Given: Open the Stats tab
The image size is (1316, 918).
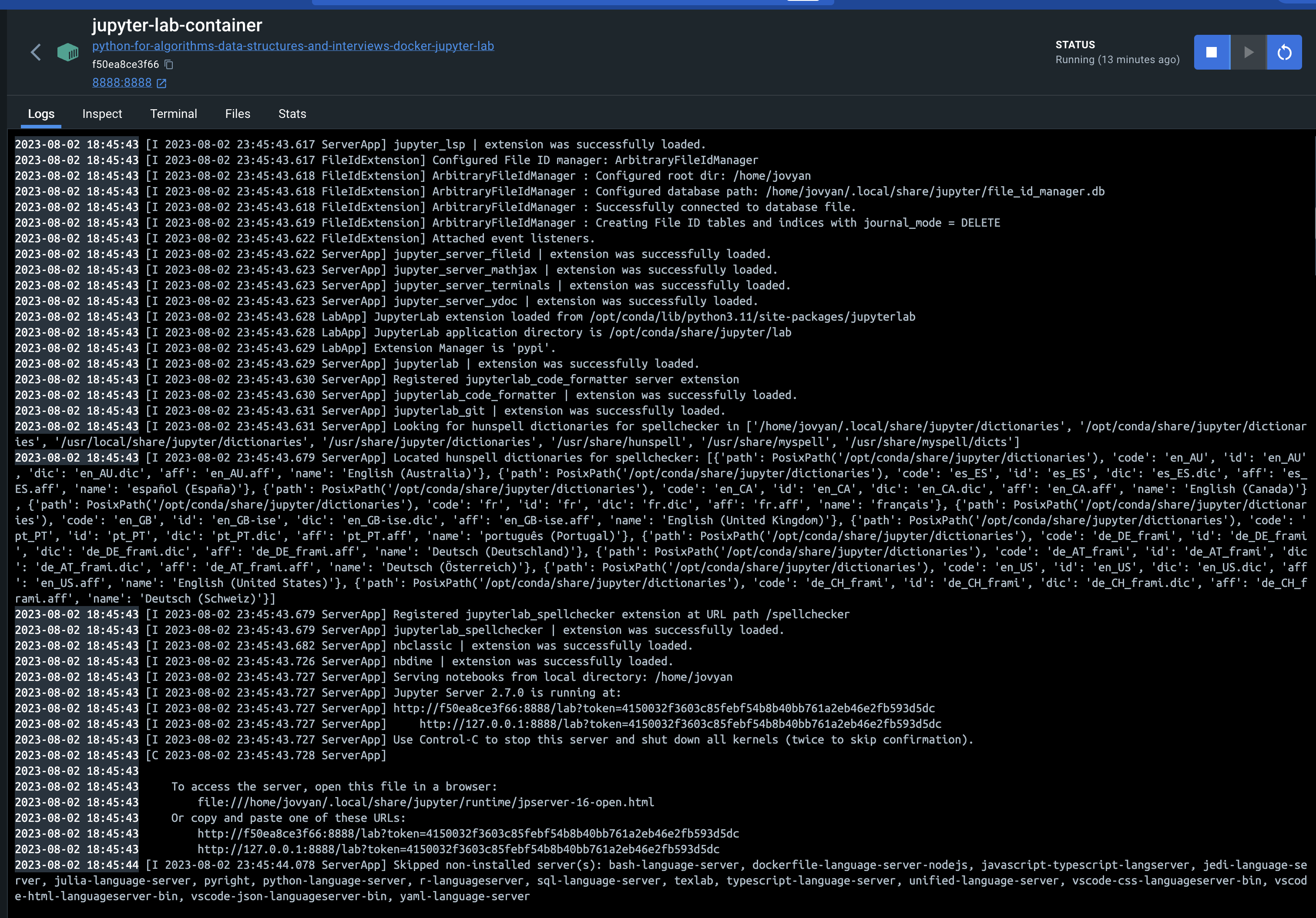Looking at the screenshot, I should (x=292, y=114).
